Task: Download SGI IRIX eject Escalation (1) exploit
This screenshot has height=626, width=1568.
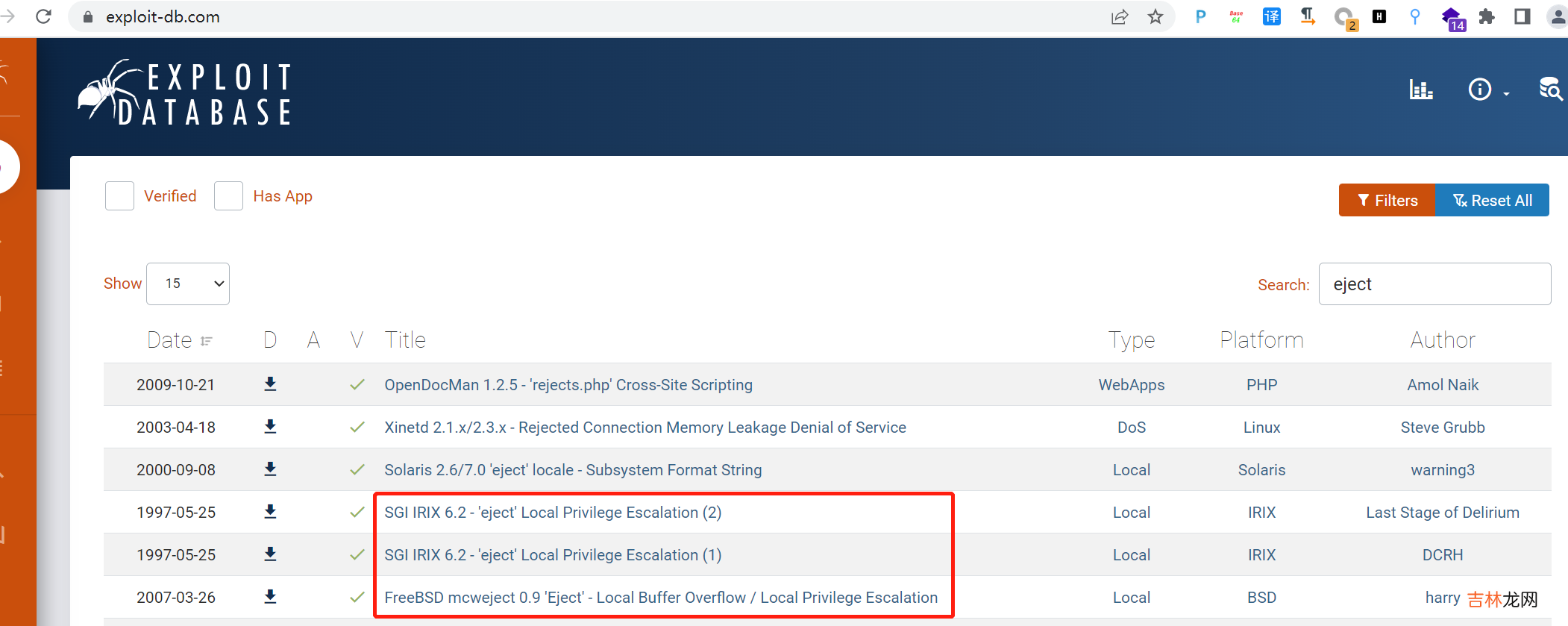Action: (x=270, y=554)
